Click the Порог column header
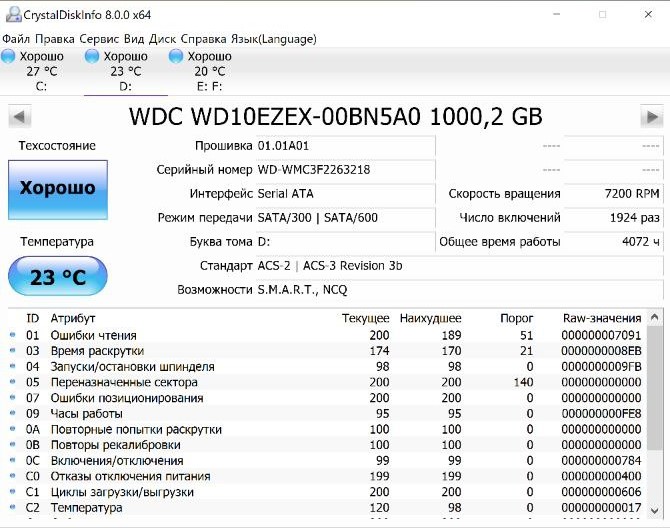Screen dimensions: 670x528 [517, 318]
